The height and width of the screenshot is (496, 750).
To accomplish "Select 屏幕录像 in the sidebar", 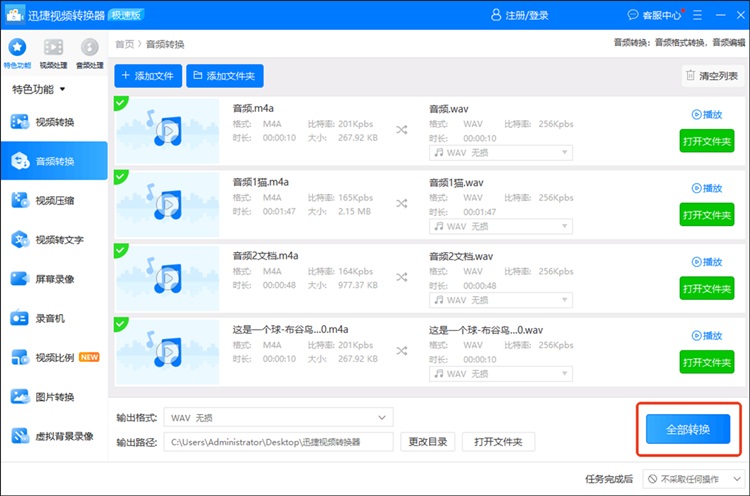I will pyautogui.click(x=54, y=279).
